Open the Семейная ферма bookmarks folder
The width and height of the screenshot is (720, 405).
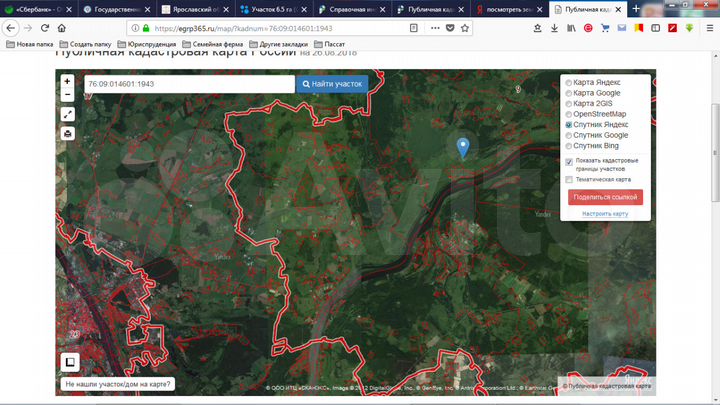pos(213,45)
